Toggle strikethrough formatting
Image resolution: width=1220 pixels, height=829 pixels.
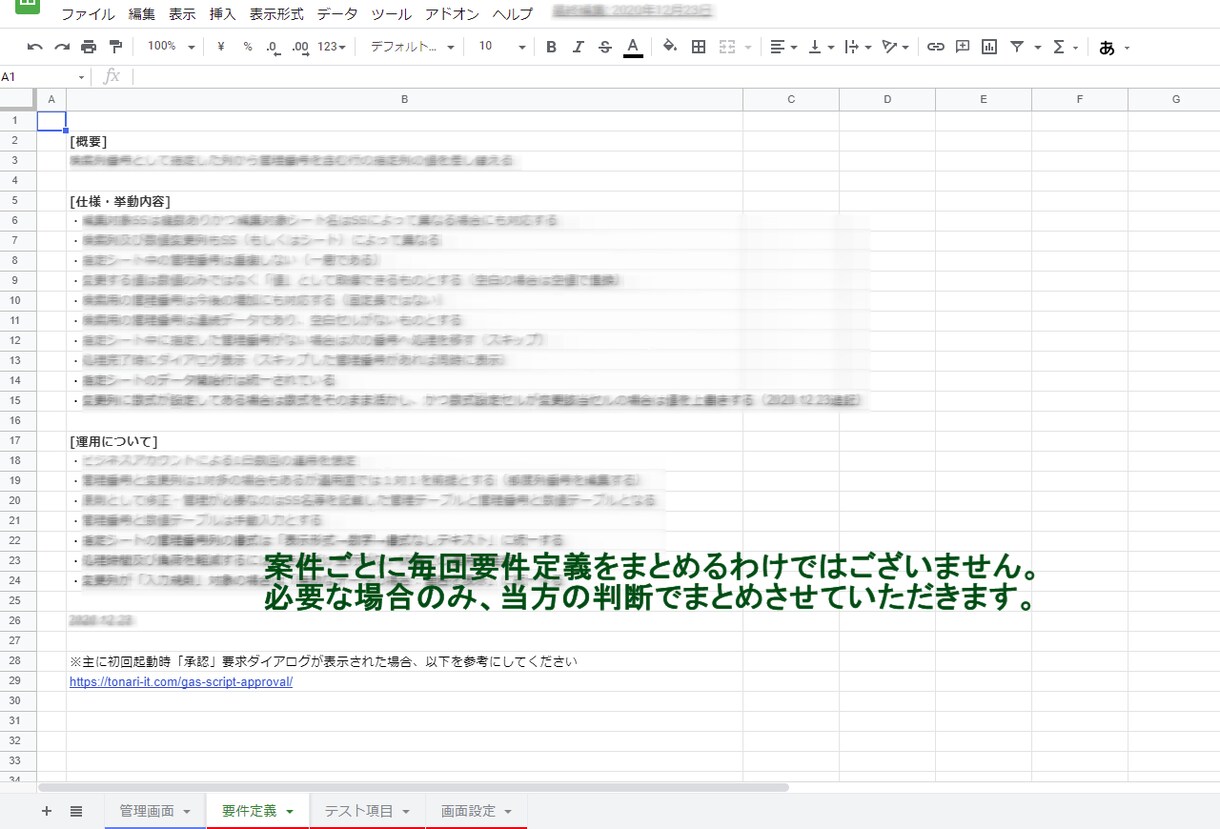pos(604,47)
